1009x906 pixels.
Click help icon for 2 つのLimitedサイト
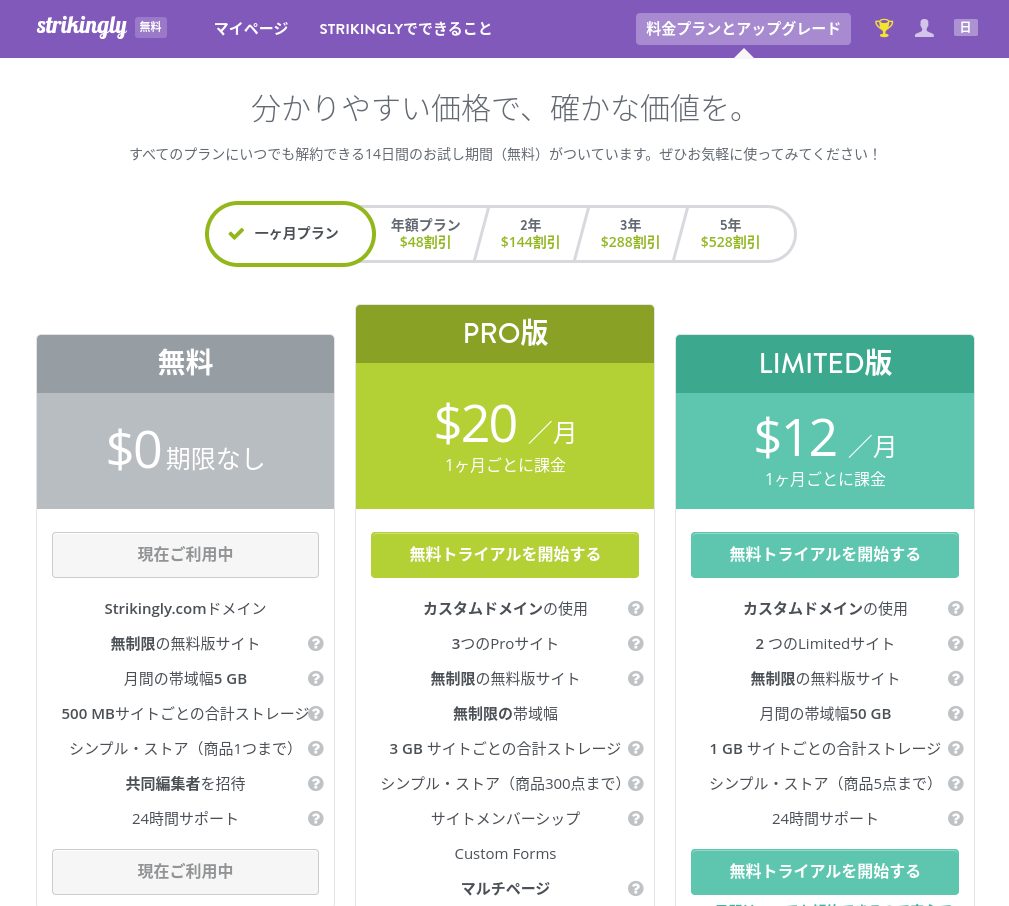[x=956, y=643]
